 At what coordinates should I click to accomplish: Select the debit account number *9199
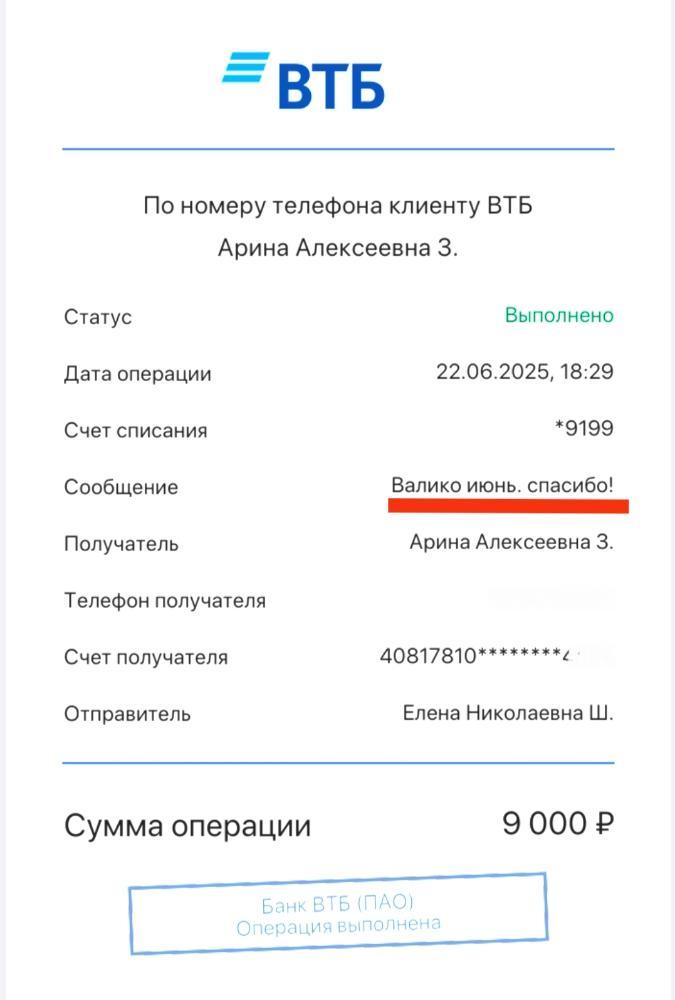(x=584, y=428)
